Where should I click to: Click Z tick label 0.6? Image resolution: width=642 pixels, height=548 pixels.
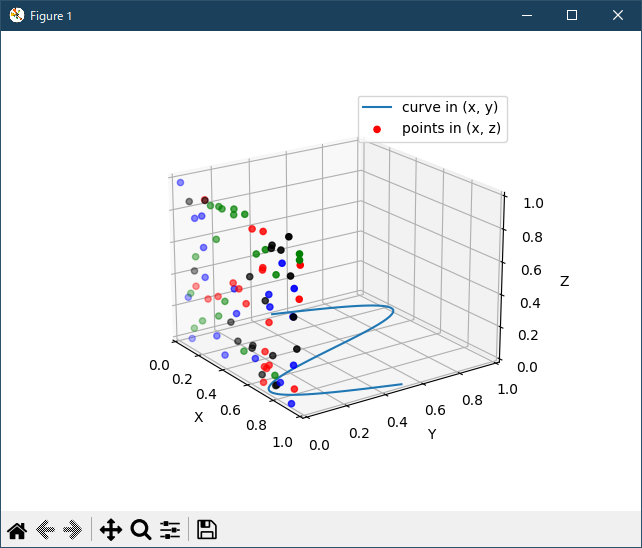(x=531, y=270)
